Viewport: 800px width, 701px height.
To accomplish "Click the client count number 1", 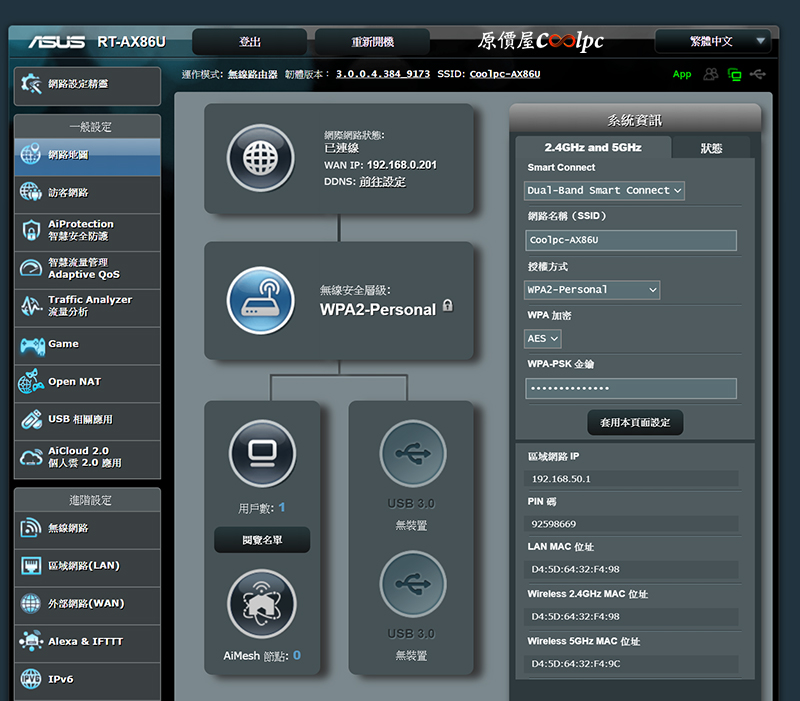I will pyautogui.click(x=282, y=508).
